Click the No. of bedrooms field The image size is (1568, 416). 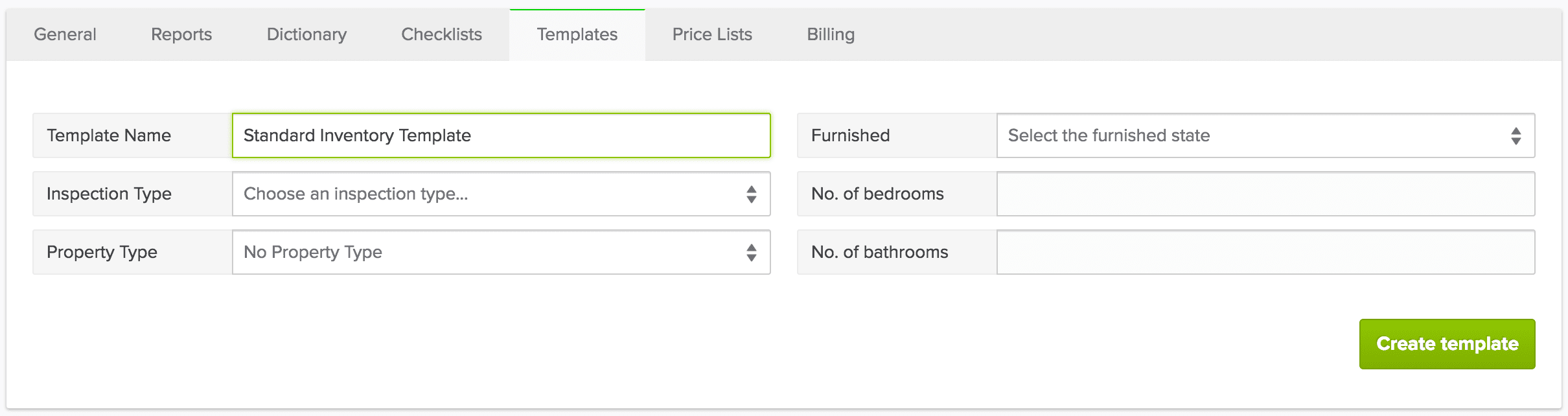(1263, 193)
